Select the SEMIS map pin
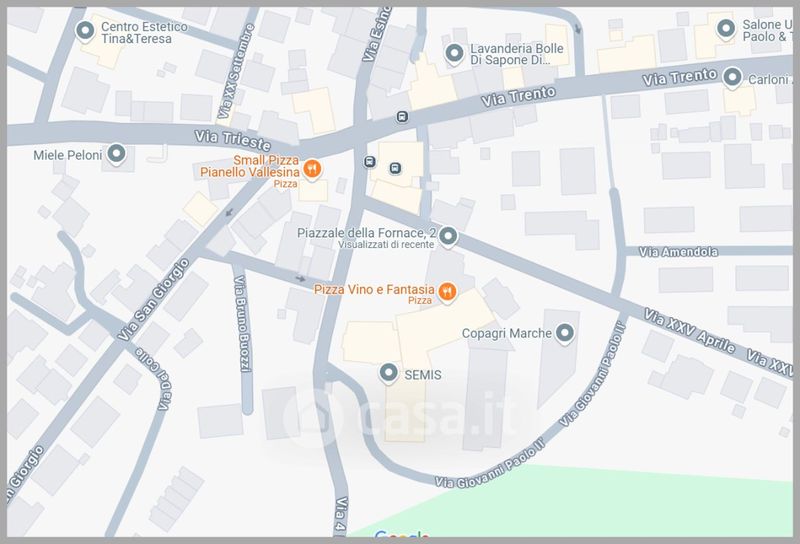 click(389, 373)
